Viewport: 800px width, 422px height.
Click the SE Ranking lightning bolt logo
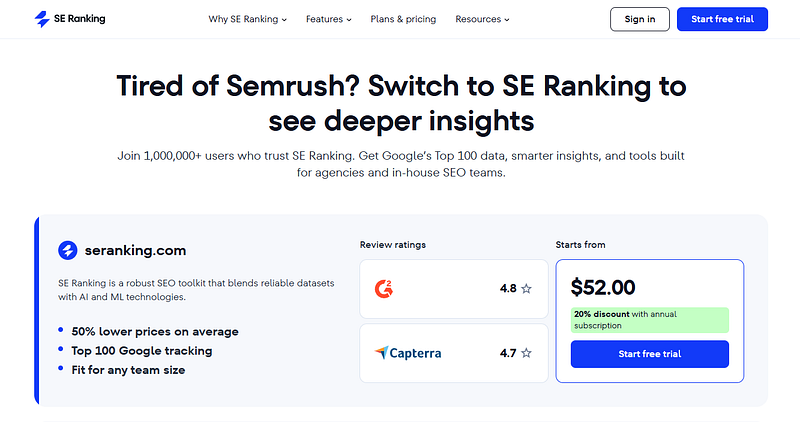42,19
